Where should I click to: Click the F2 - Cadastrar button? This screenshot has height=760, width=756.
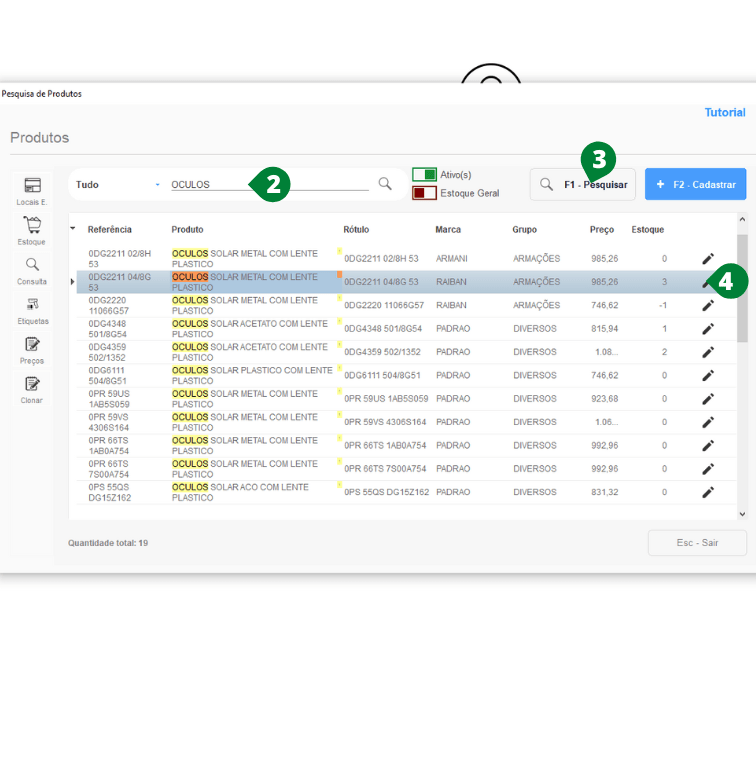pos(695,184)
